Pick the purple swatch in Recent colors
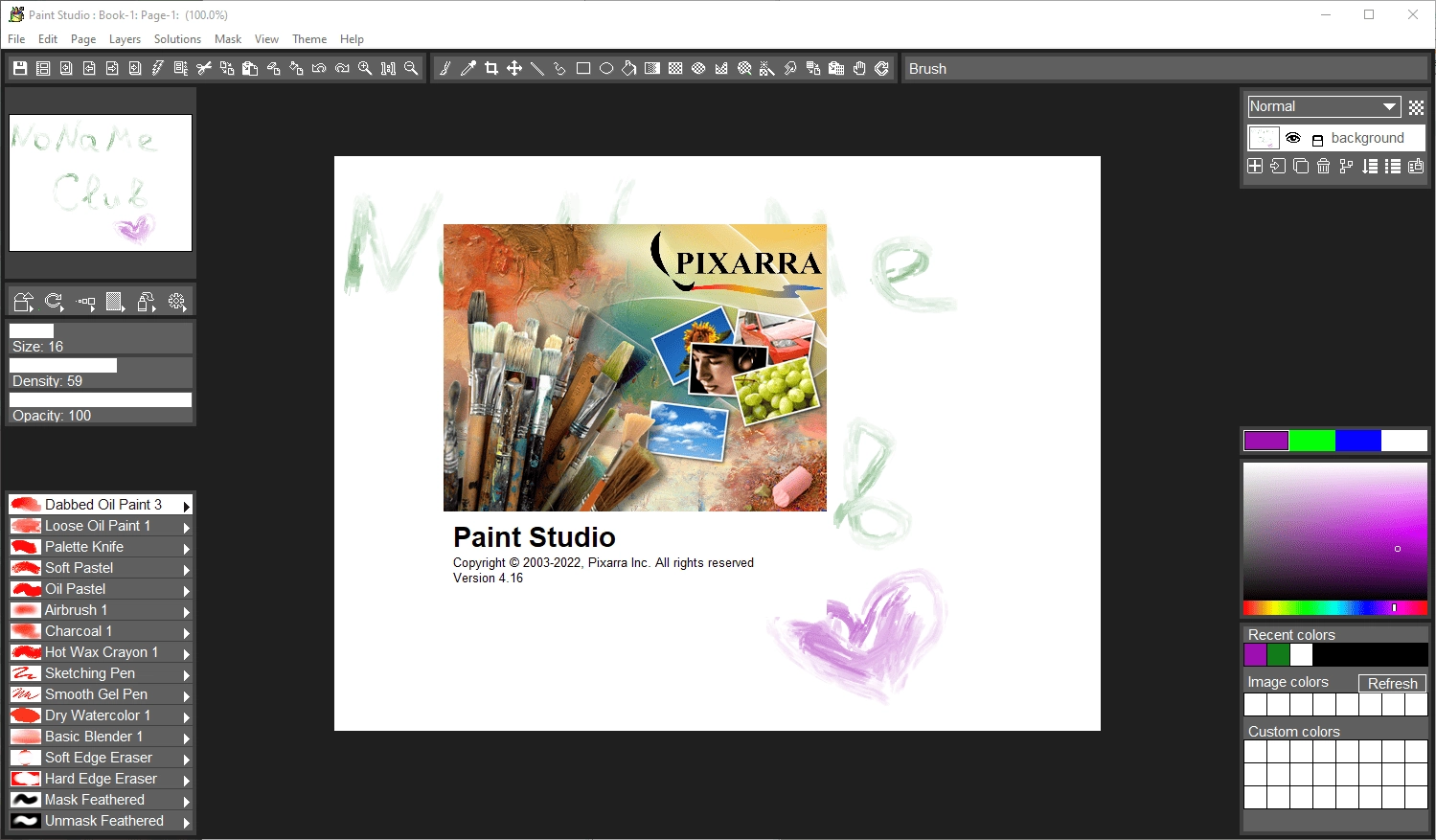1436x840 pixels. [x=1255, y=655]
